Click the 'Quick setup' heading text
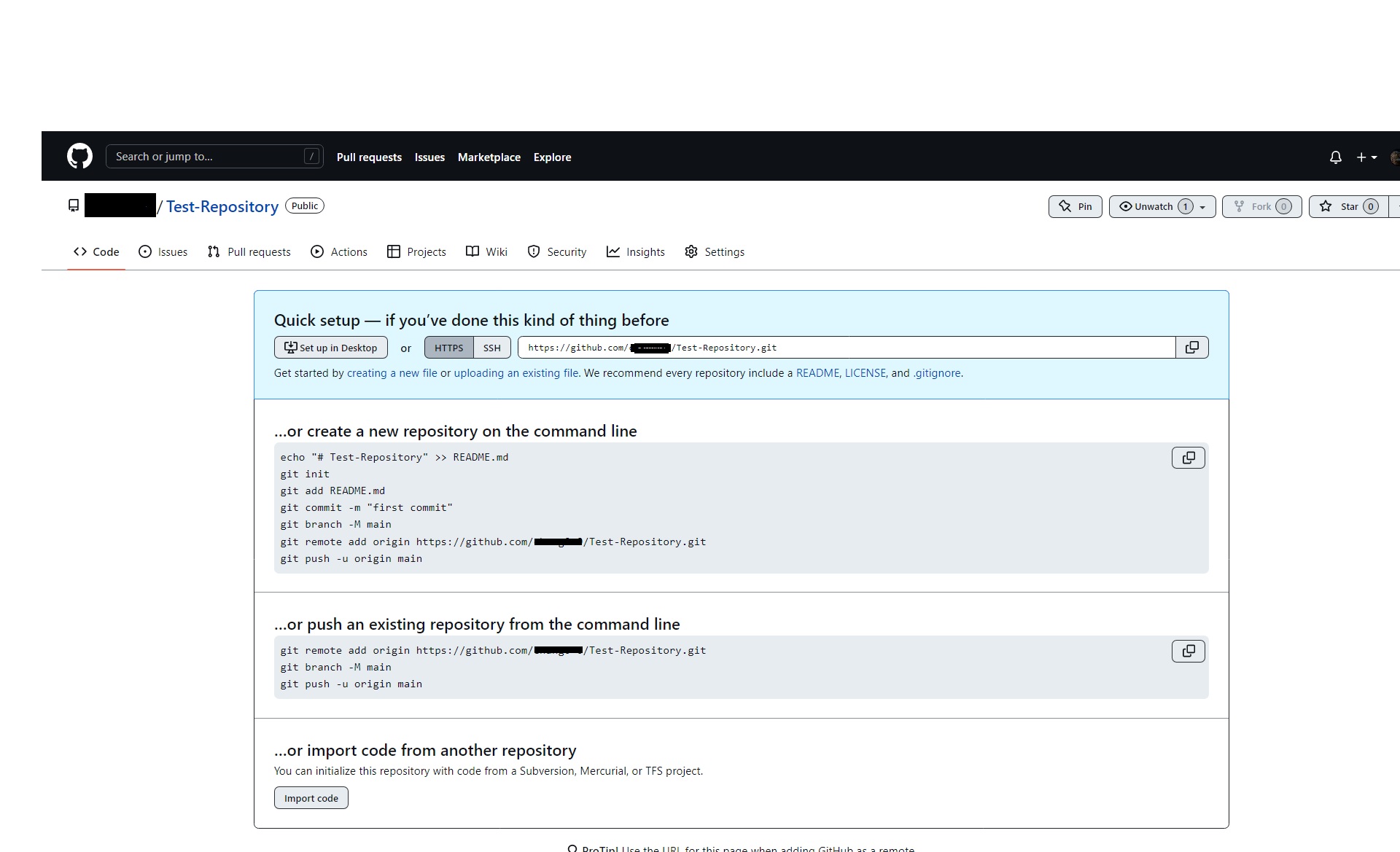The image size is (1400, 852). click(471, 320)
